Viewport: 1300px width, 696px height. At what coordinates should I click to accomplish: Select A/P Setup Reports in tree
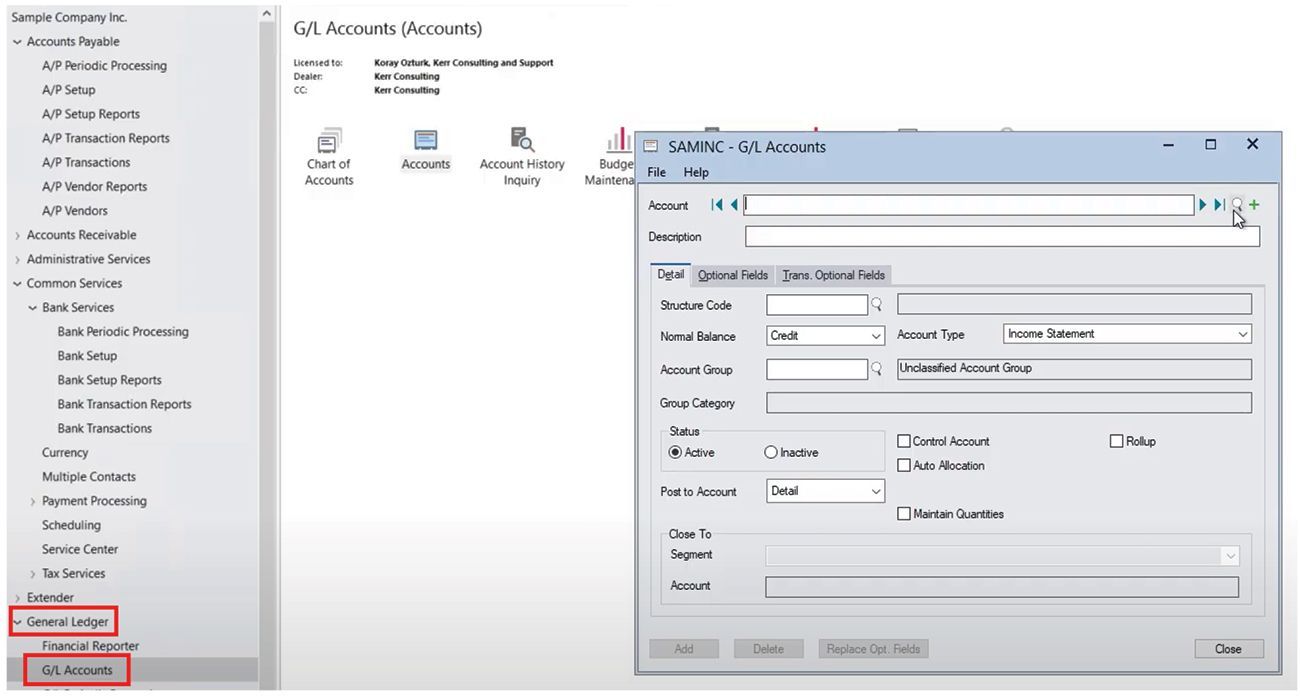coord(91,114)
